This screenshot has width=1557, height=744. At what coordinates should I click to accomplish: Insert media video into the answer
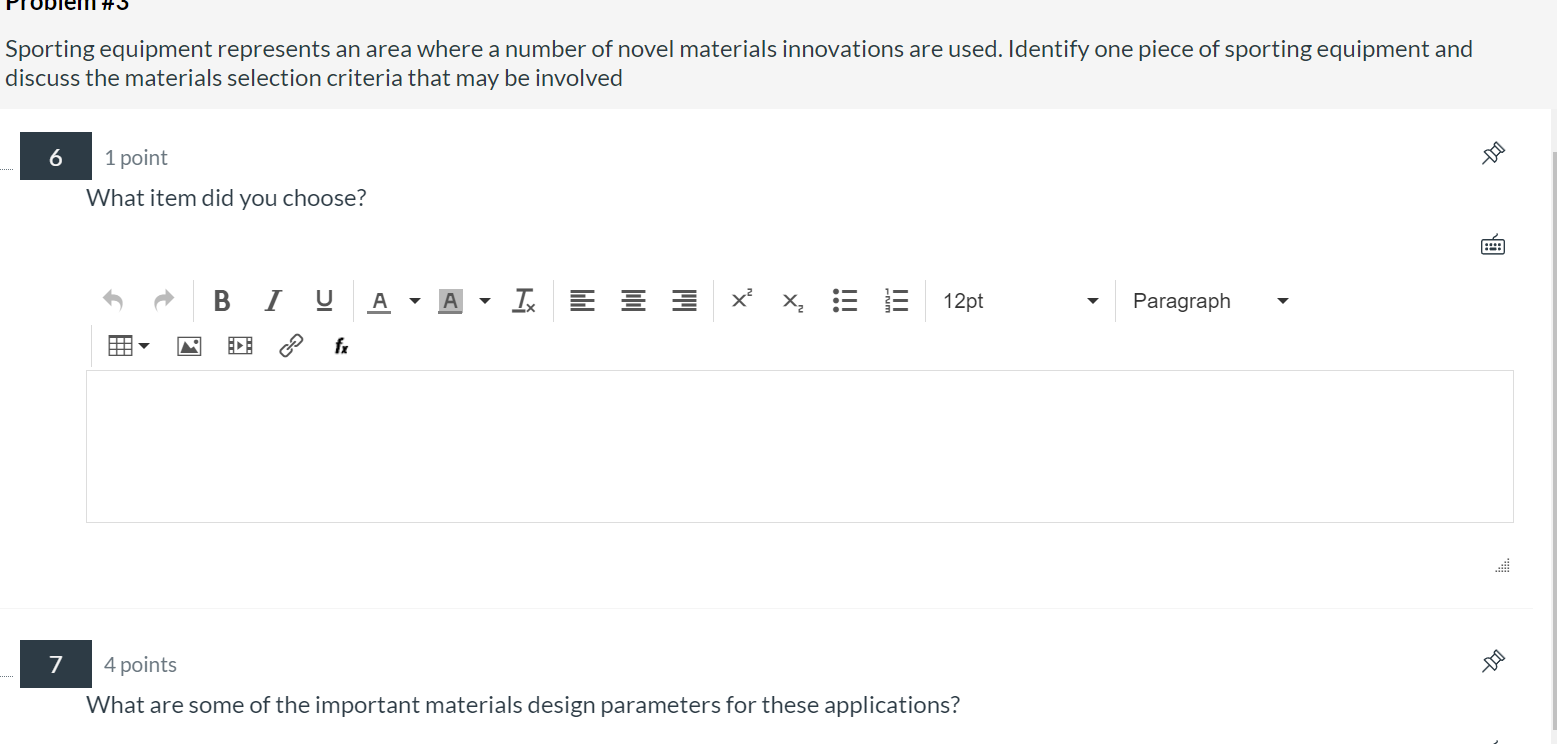pyautogui.click(x=240, y=346)
